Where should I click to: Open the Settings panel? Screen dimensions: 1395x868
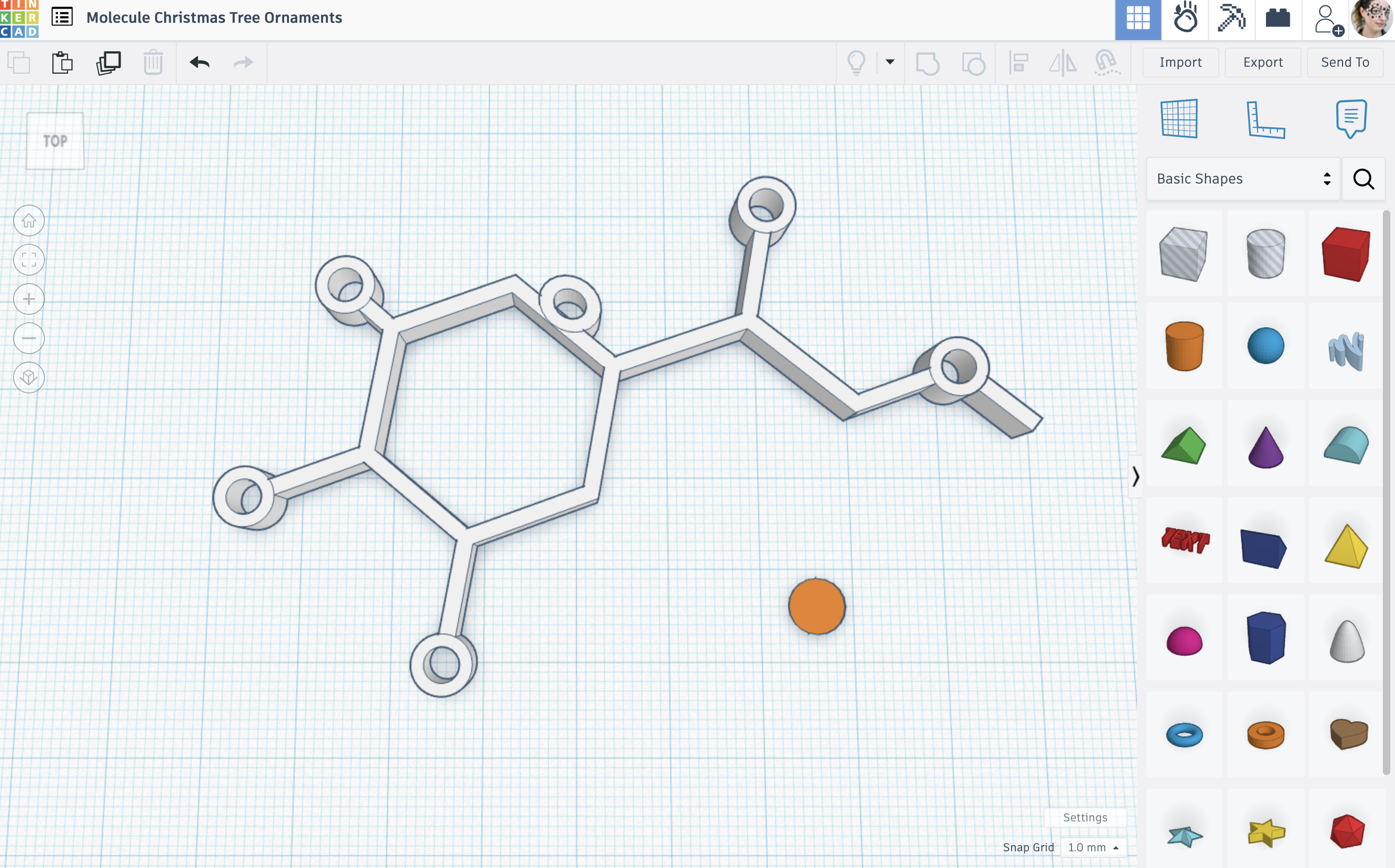(x=1085, y=817)
